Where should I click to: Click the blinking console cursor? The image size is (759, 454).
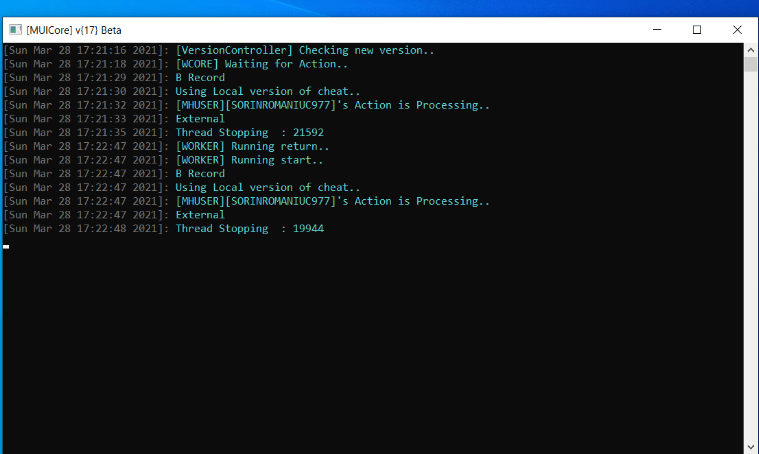(x=6, y=247)
